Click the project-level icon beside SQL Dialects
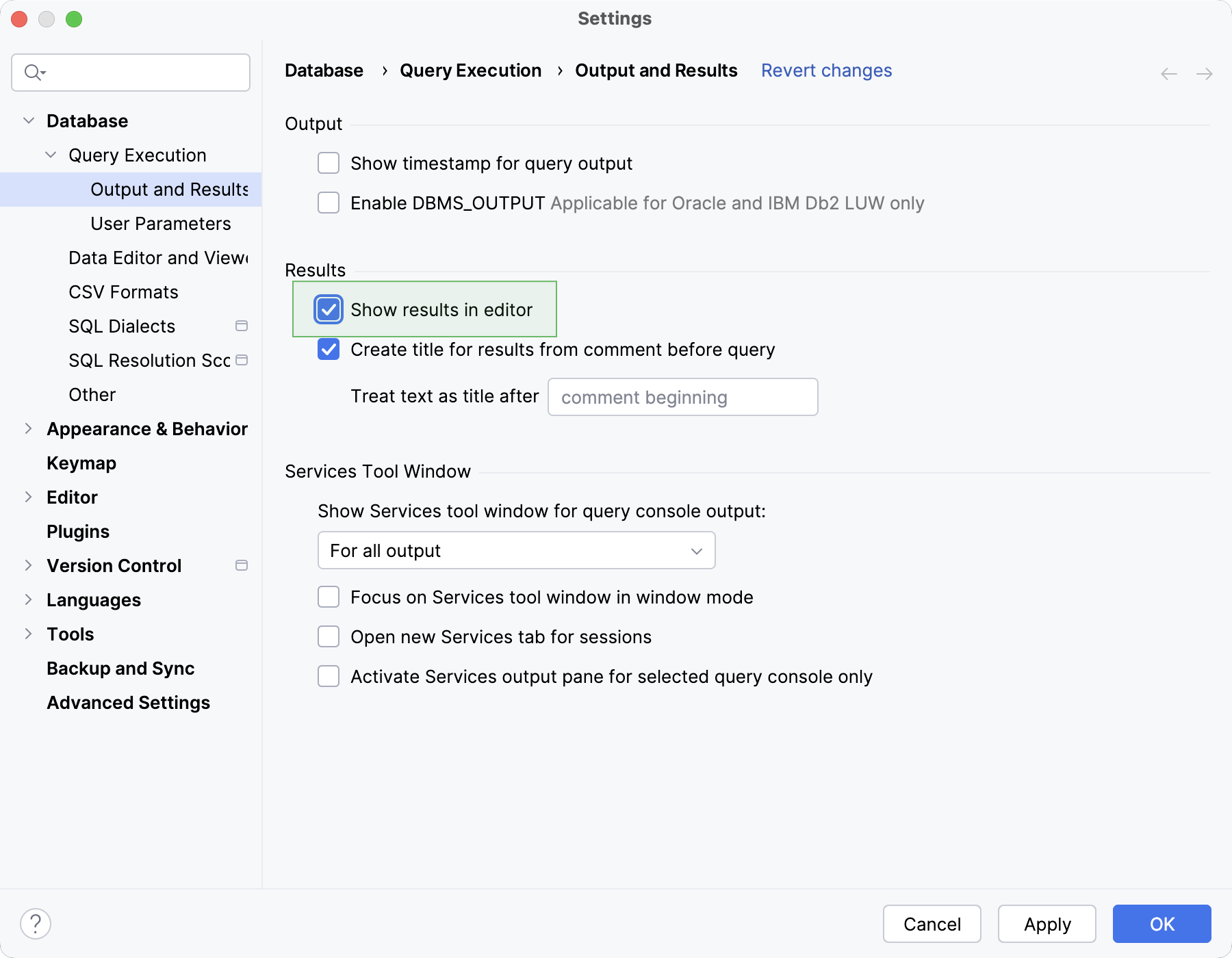Image resolution: width=1232 pixels, height=958 pixels. click(x=242, y=326)
